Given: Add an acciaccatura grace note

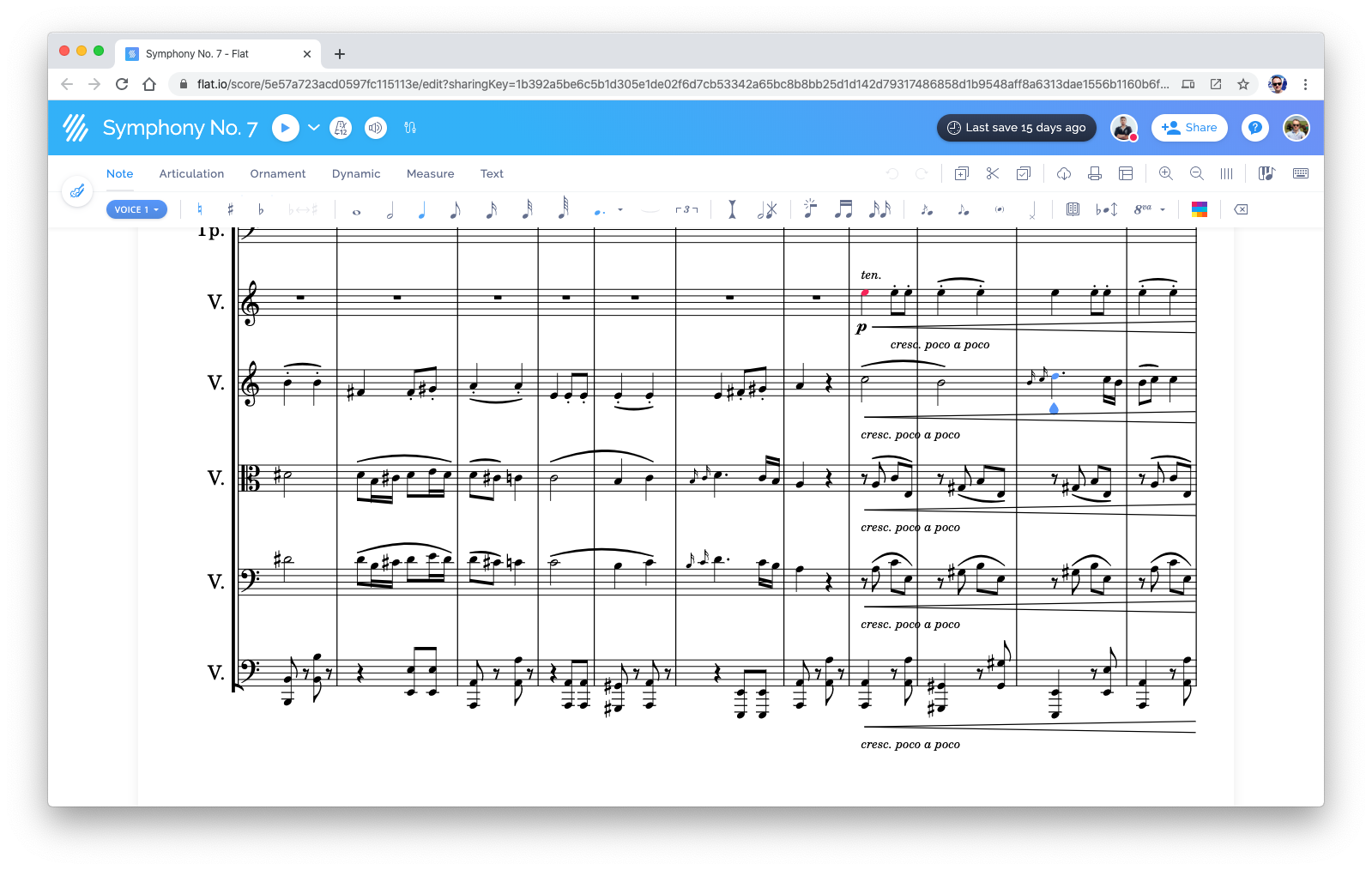Looking at the screenshot, I should [927, 209].
